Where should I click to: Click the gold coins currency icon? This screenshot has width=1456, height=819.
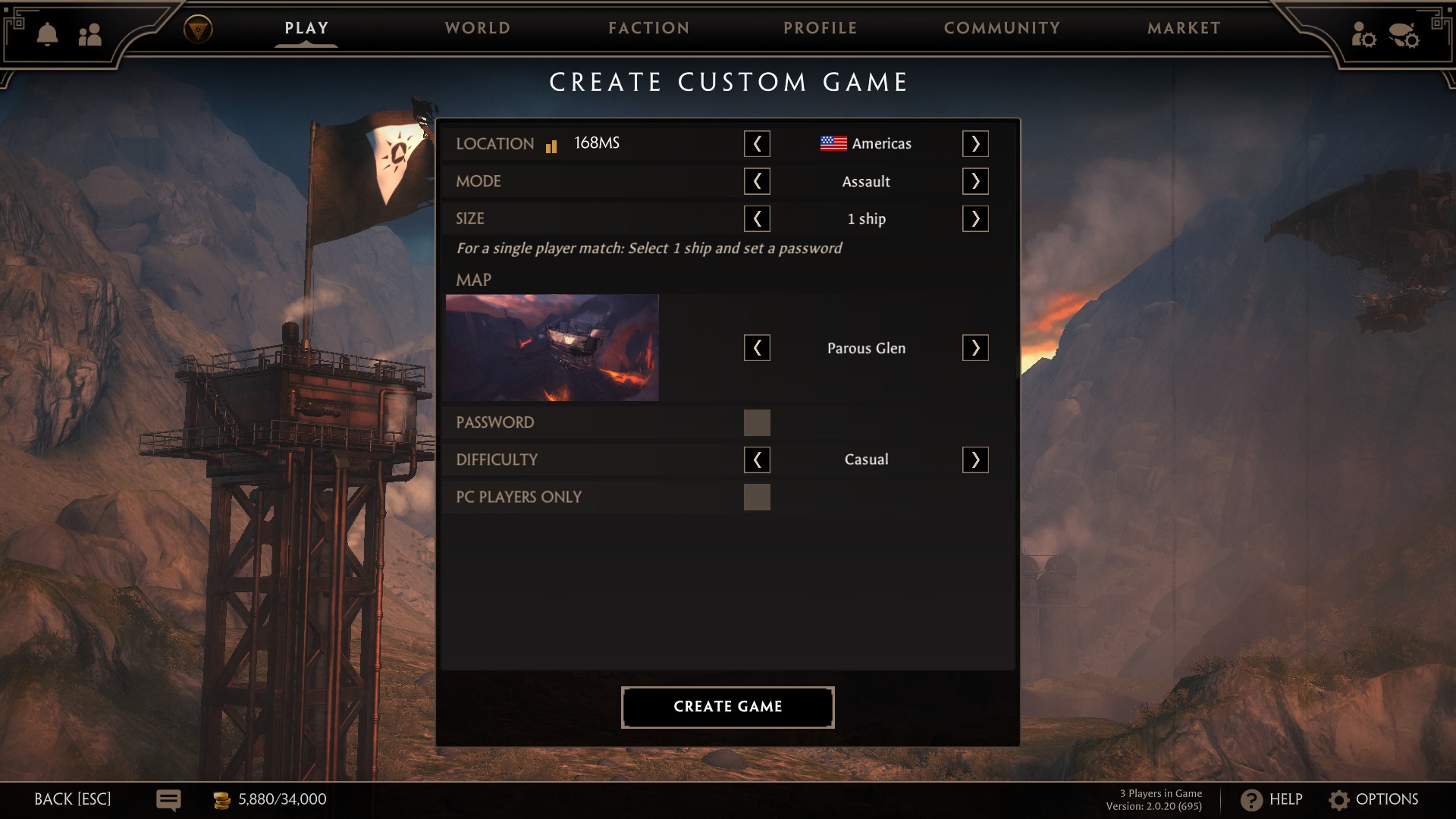[x=221, y=800]
